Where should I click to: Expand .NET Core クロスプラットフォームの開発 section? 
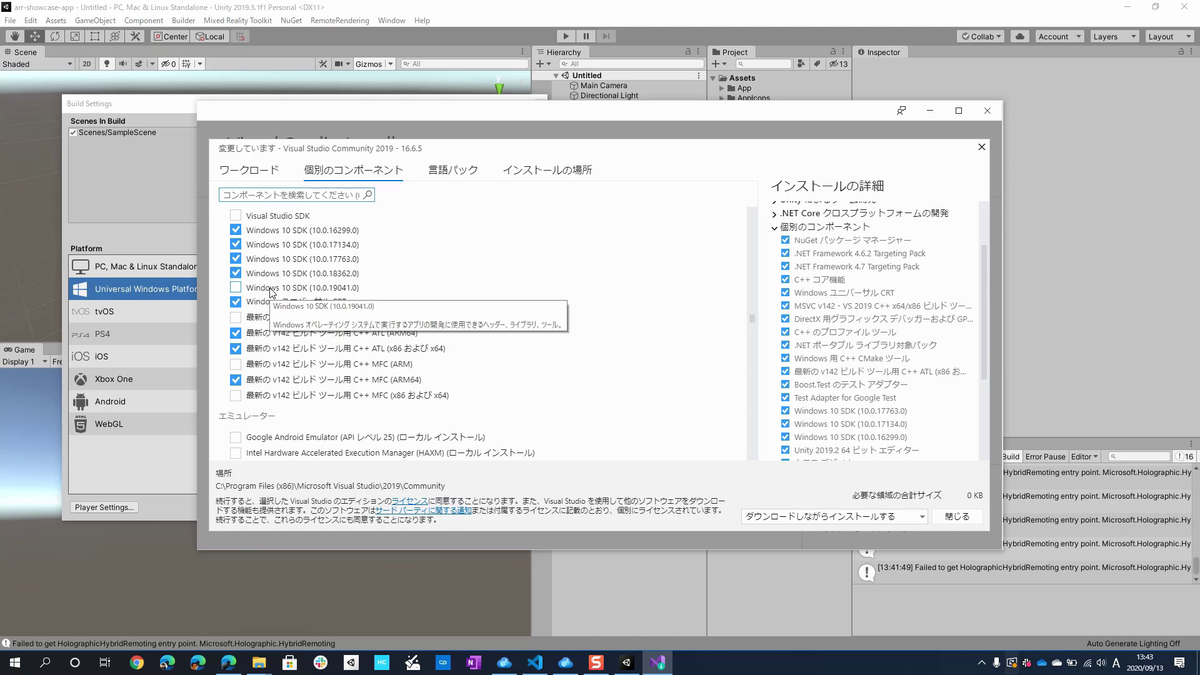point(775,214)
